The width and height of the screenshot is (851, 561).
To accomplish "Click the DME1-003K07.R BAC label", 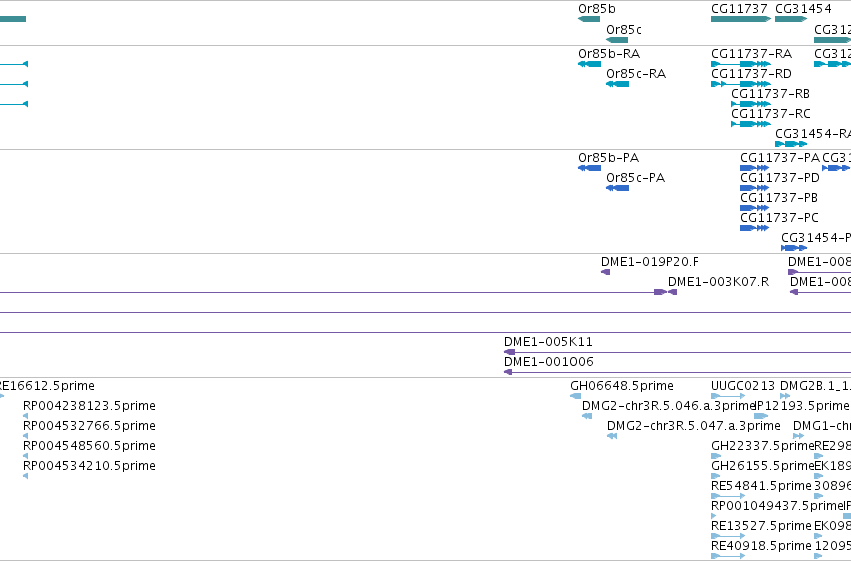I will 718,282.
